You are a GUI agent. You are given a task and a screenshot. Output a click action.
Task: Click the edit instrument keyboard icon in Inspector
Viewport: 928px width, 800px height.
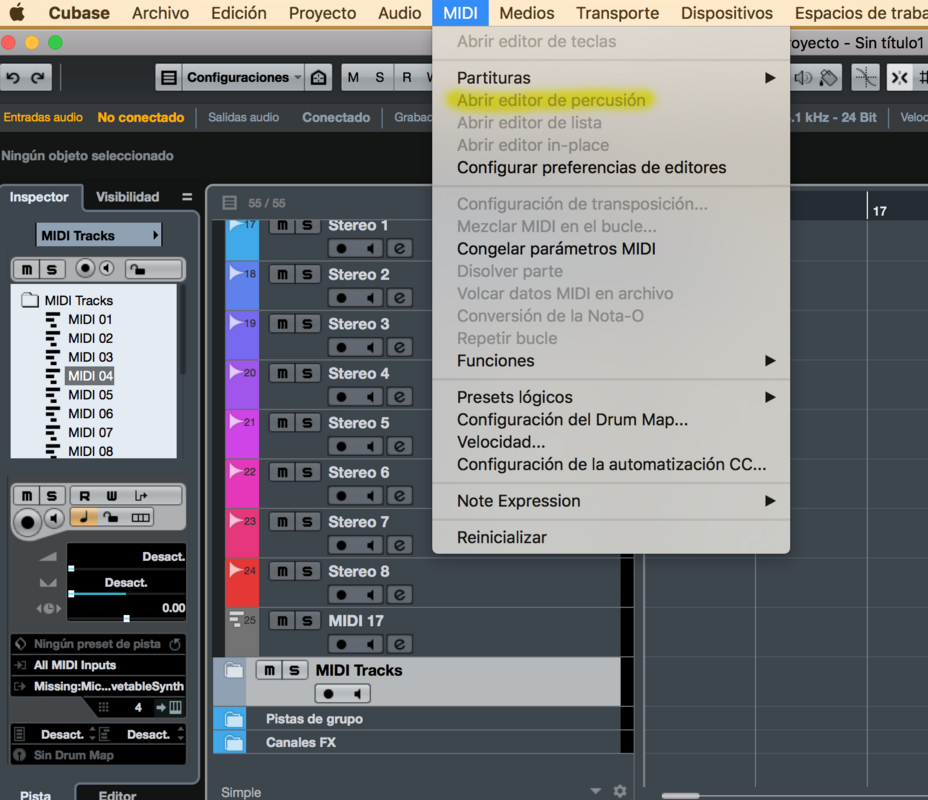[175, 708]
